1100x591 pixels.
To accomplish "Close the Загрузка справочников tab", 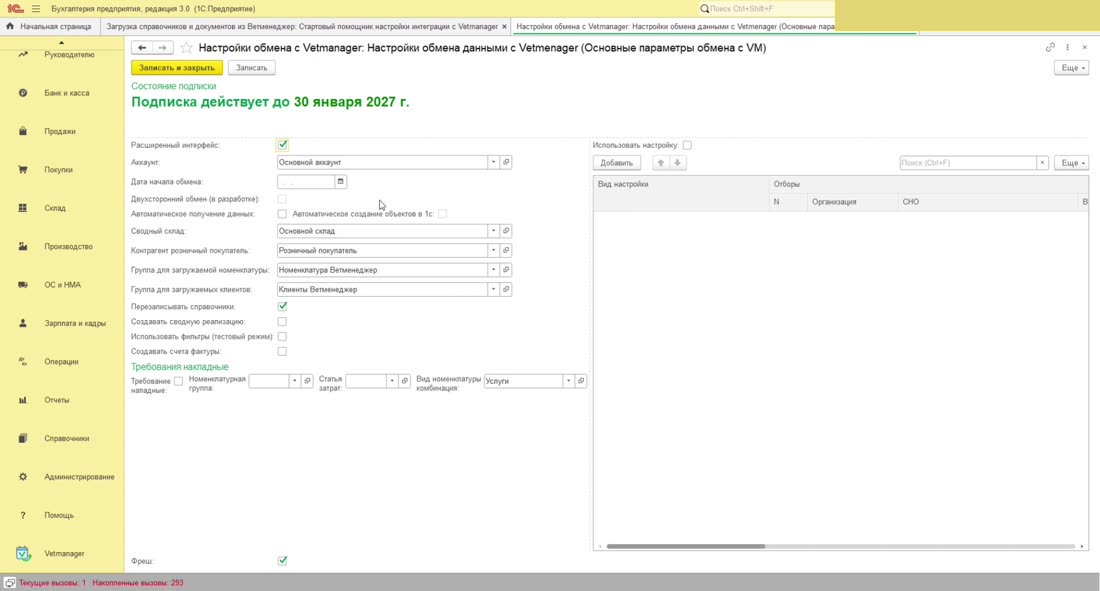I will 504,27.
